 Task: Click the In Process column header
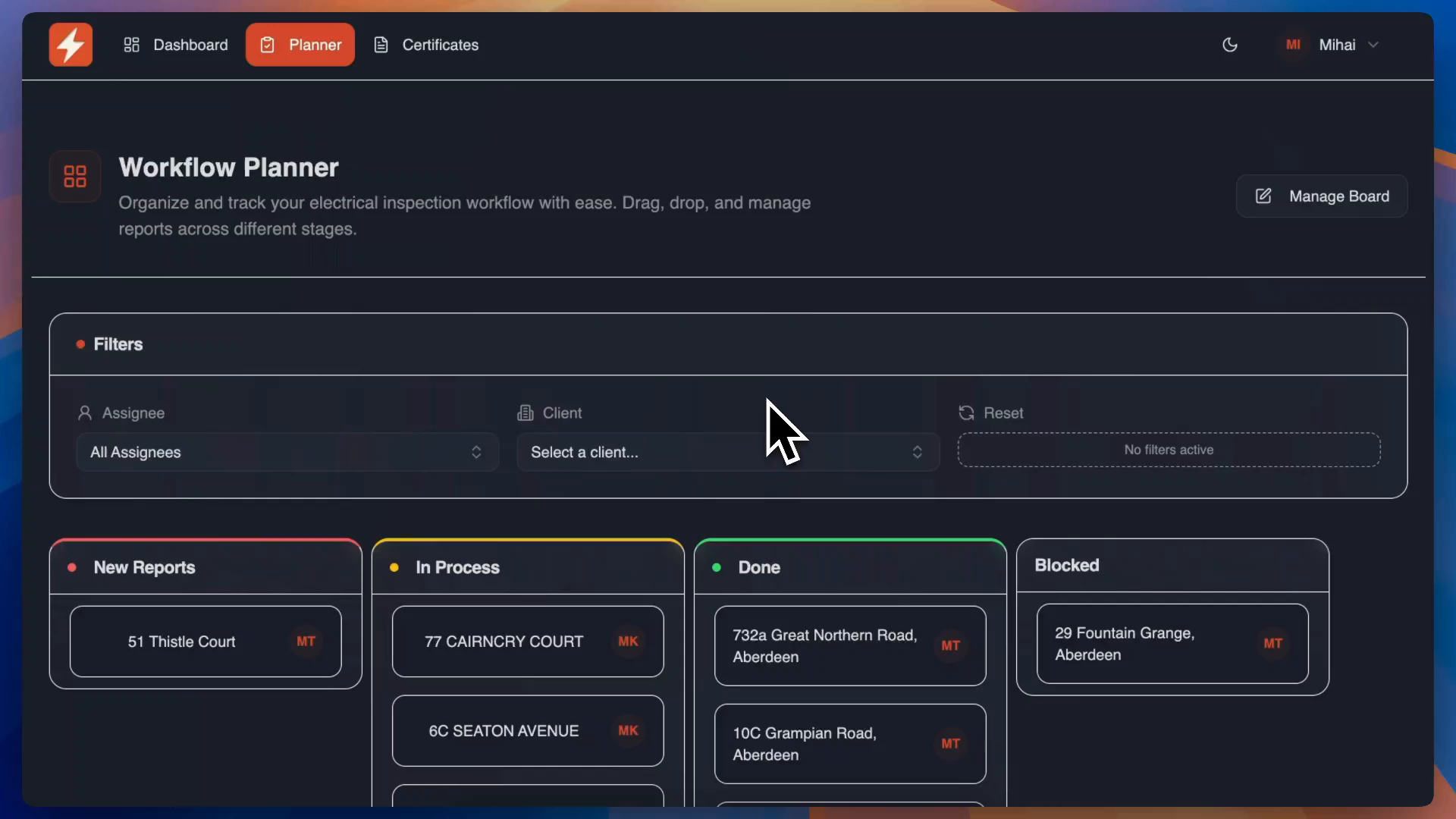click(528, 567)
